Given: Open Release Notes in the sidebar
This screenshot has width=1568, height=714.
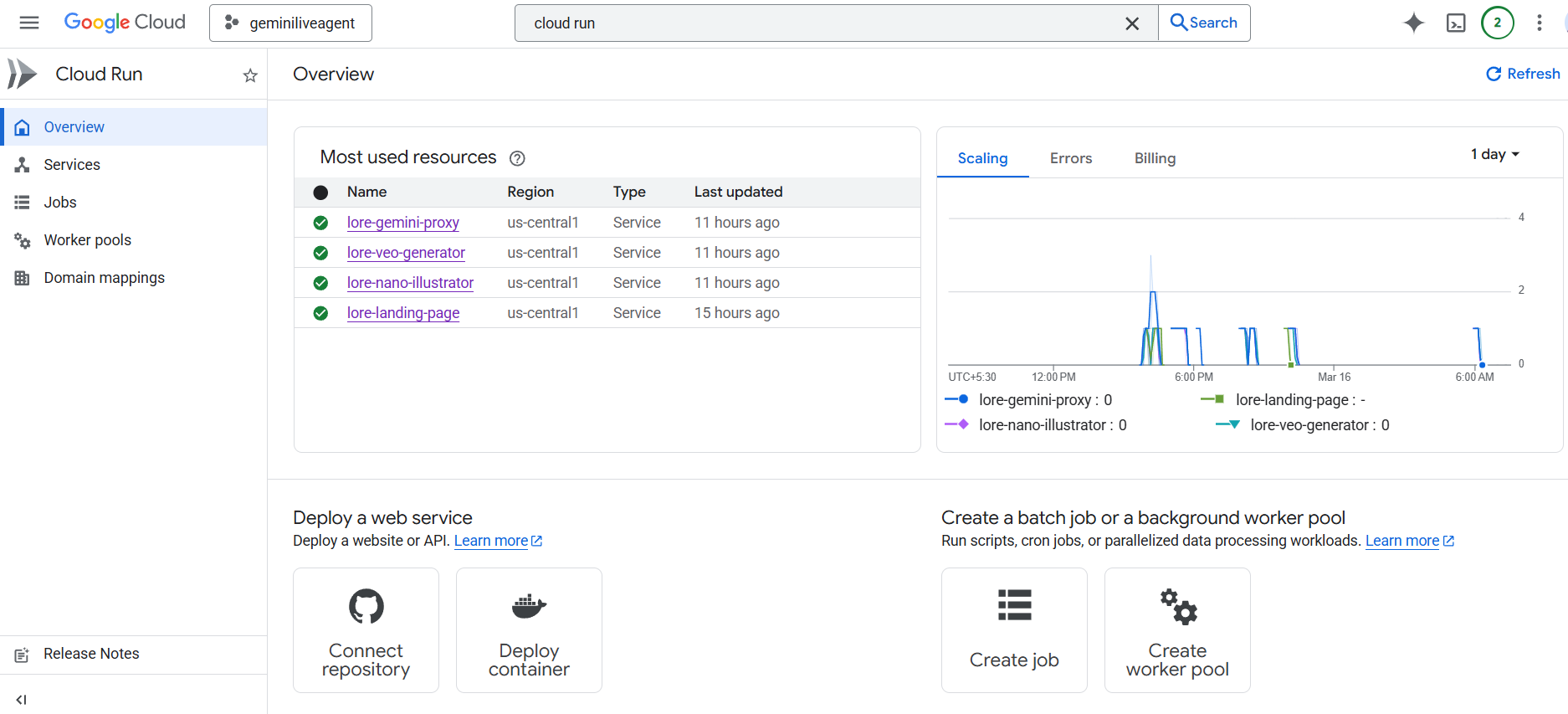Looking at the screenshot, I should click(x=134, y=654).
